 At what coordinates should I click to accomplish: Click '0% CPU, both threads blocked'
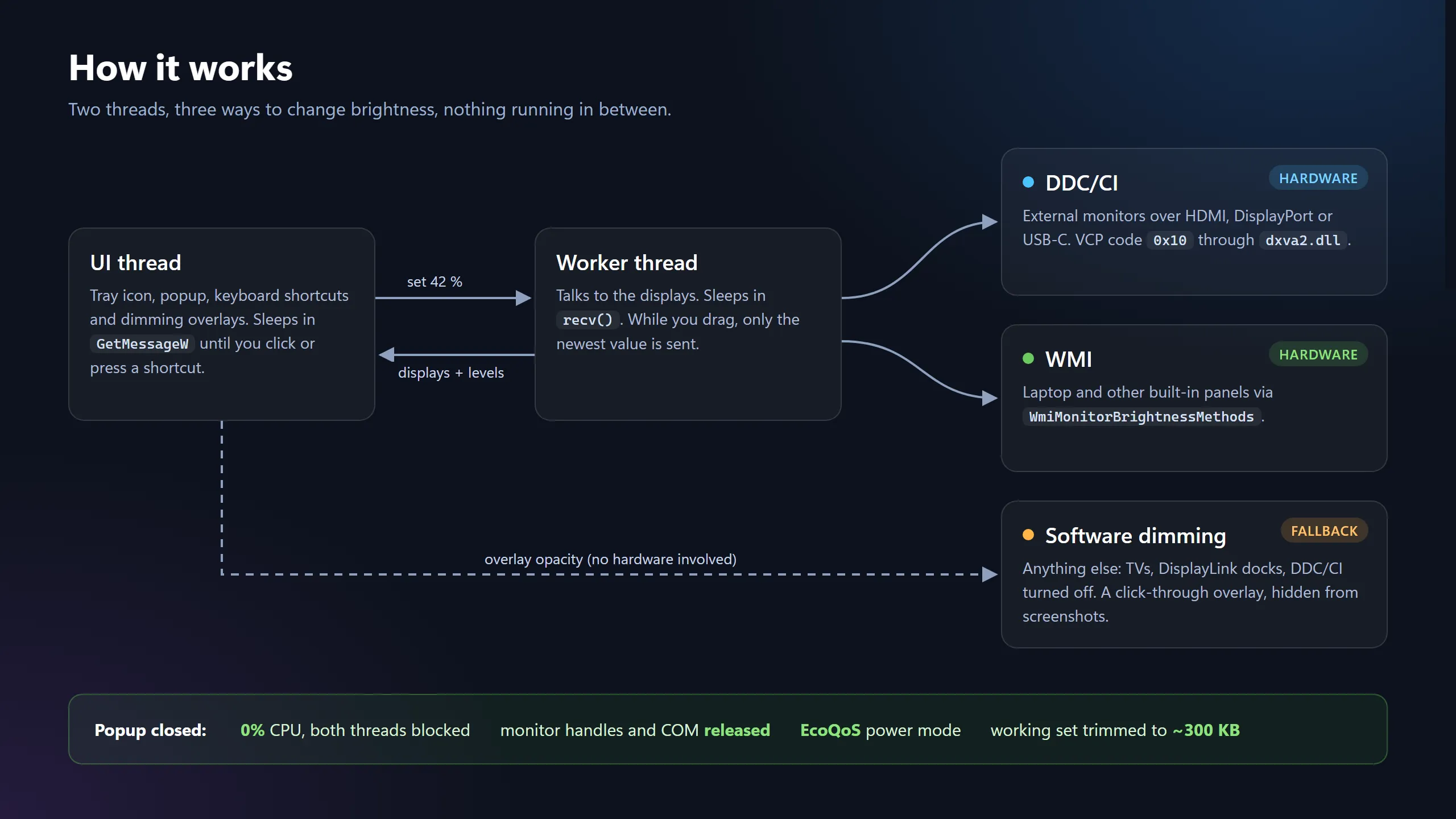tap(355, 730)
